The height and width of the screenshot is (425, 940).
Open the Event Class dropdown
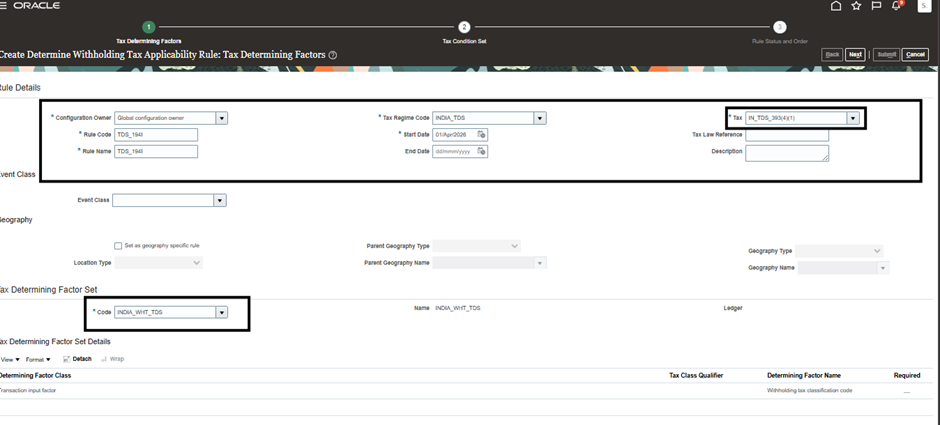click(220, 200)
